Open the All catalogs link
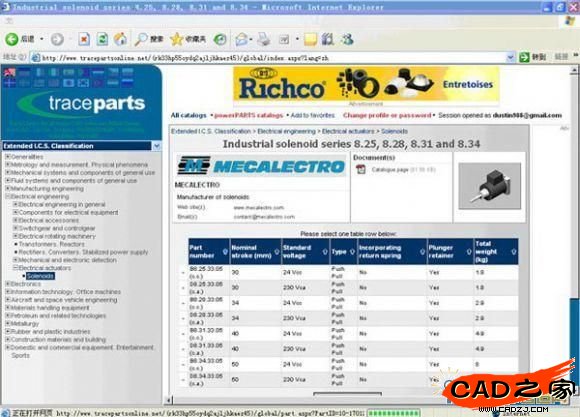 click(x=188, y=115)
